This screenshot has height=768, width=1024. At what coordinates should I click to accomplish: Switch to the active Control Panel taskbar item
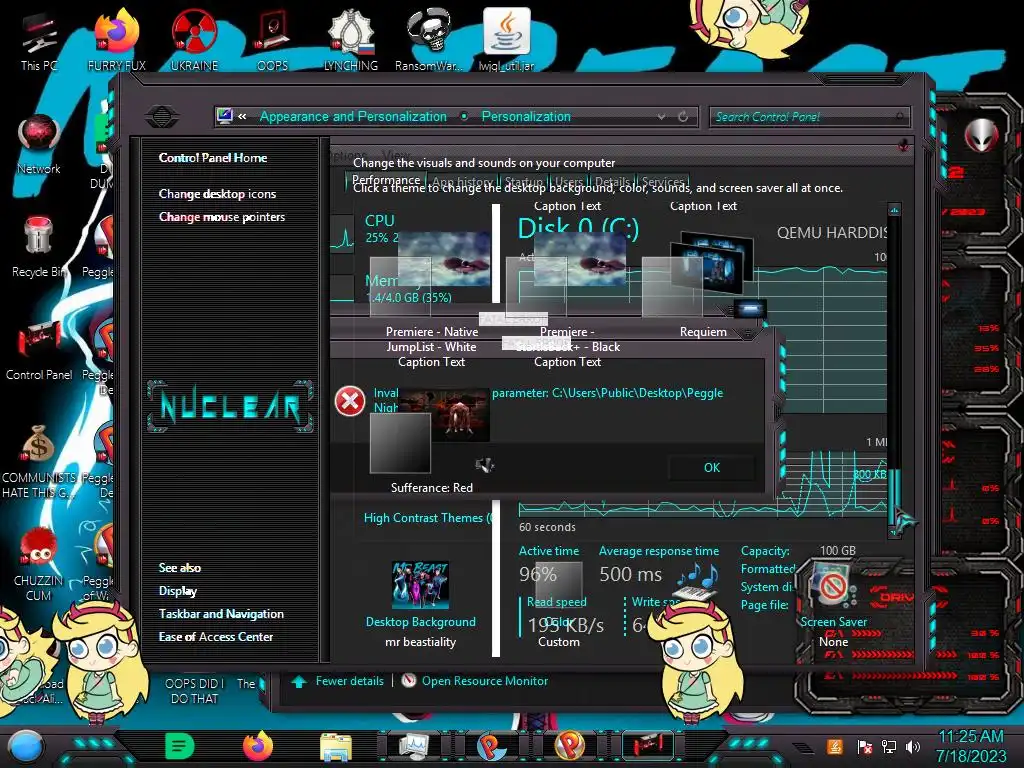pyautogui.click(x=648, y=746)
